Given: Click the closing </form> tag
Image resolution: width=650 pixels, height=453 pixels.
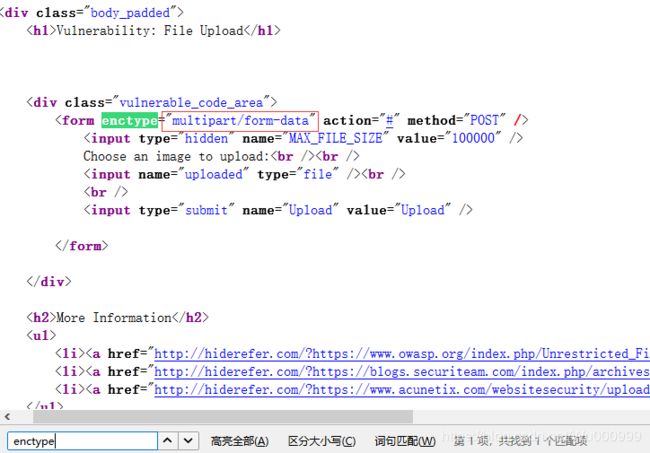Looking at the screenshot, I should 82,246.
